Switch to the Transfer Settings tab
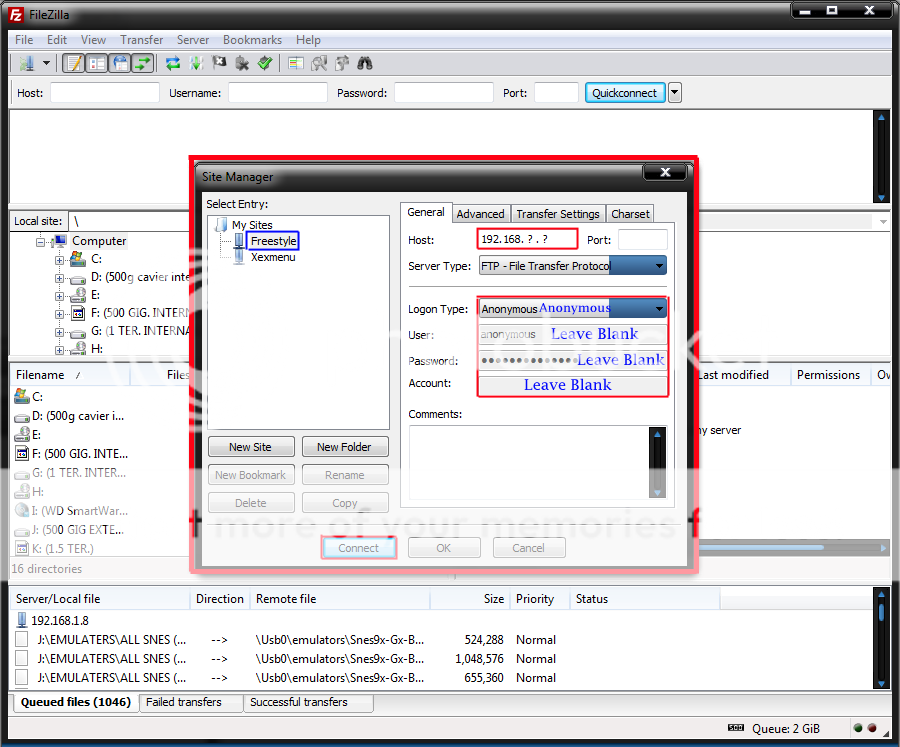The width and height of the screenshot is (900, 747). click(558, 214)
